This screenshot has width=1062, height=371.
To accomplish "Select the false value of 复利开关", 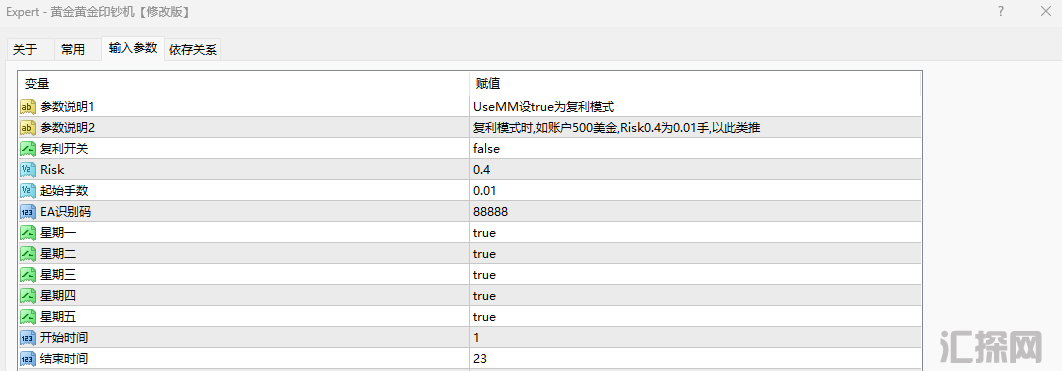I will coord(695,149).
